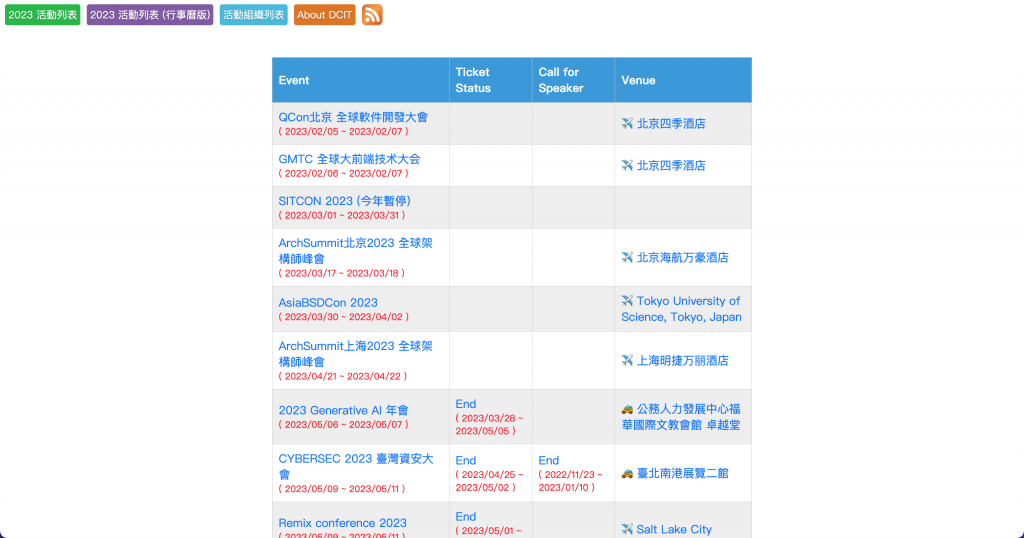Click airplane icon beside 北京海航万豪酒店
This screenshot has width=1024, height=538.
coord(627,257)
